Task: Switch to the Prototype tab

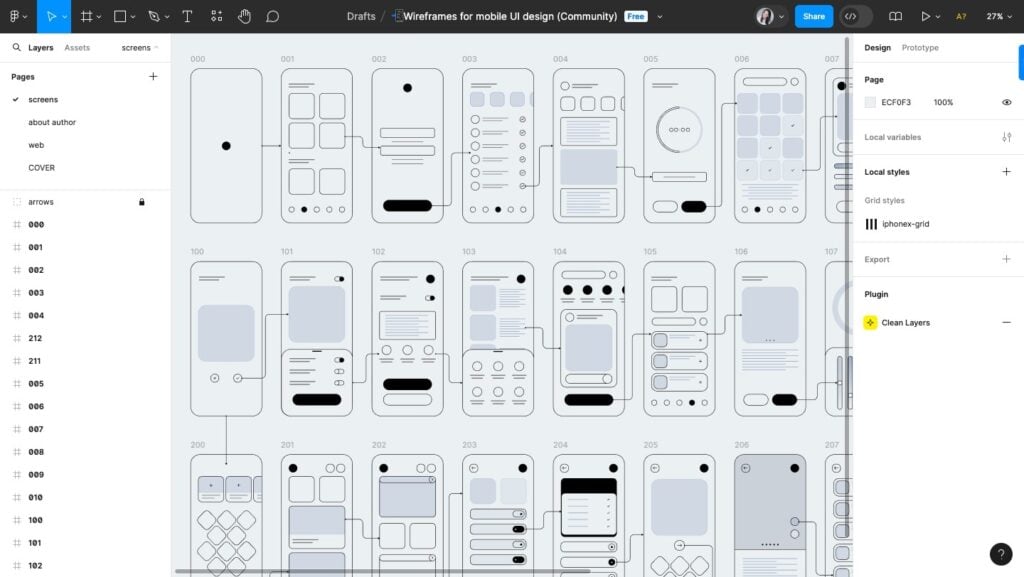Action: 920,48
